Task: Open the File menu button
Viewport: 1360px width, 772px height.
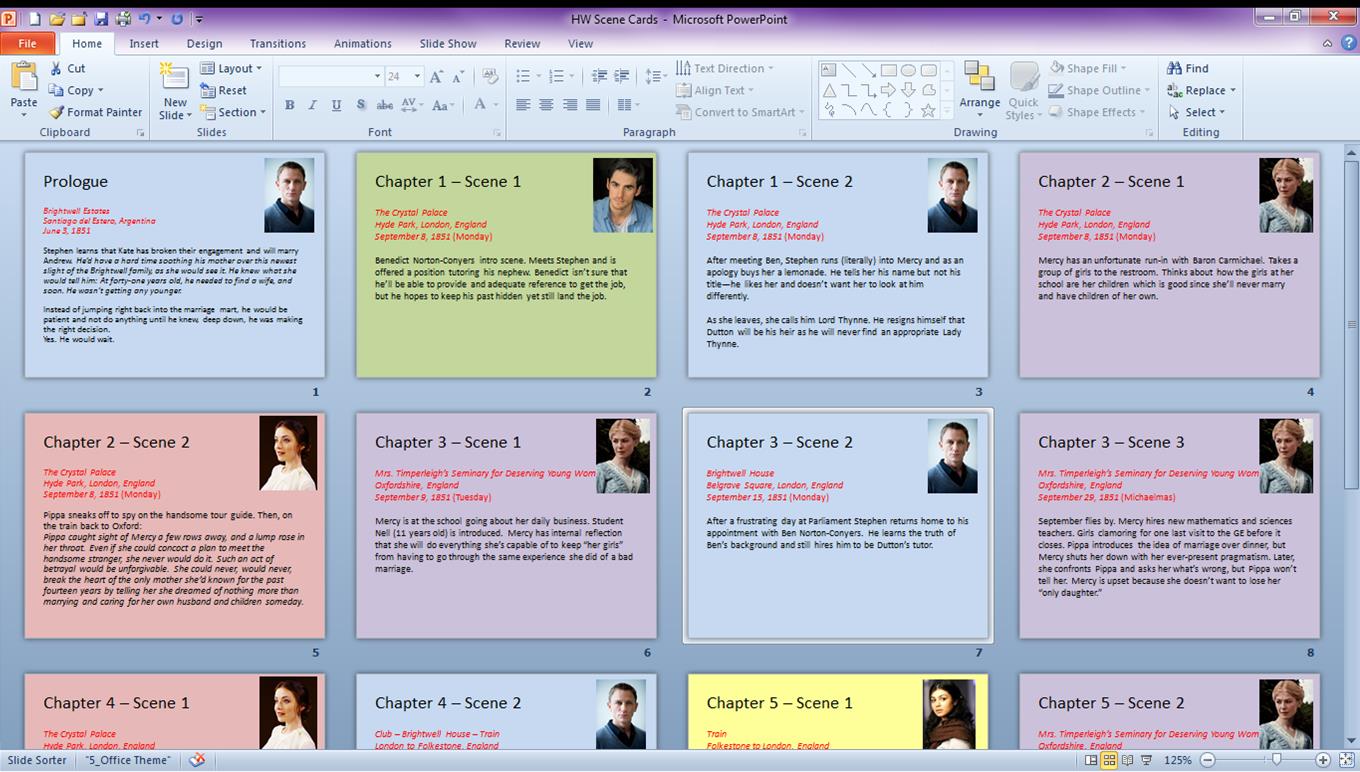Action: [27, 43]
